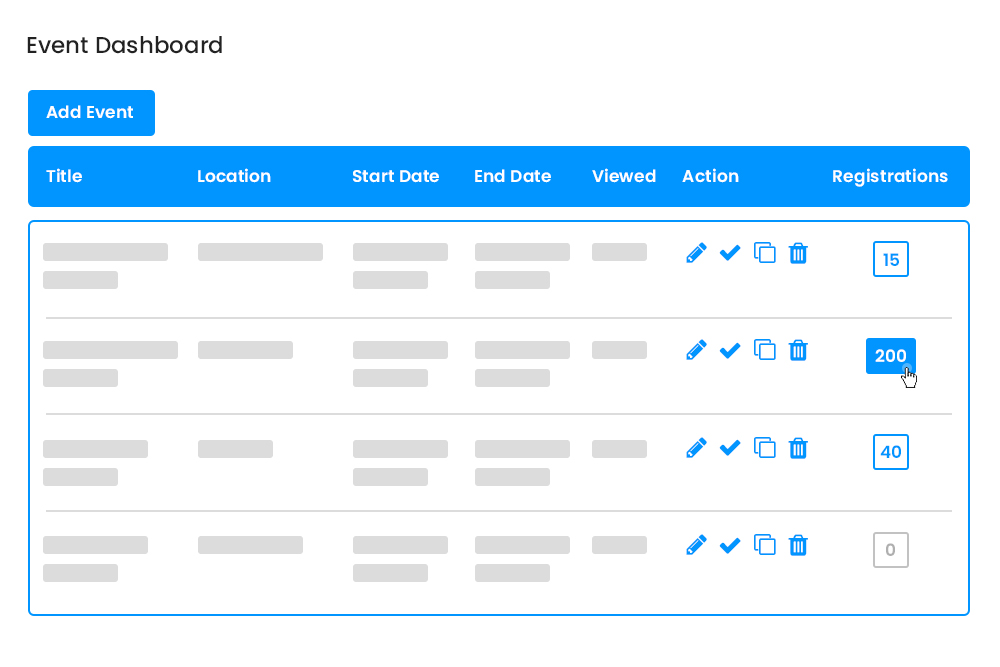Delete the fourth event using the trash icon
The height and width of the screenshot is (667, 1000).
click(x=798, y=545)
